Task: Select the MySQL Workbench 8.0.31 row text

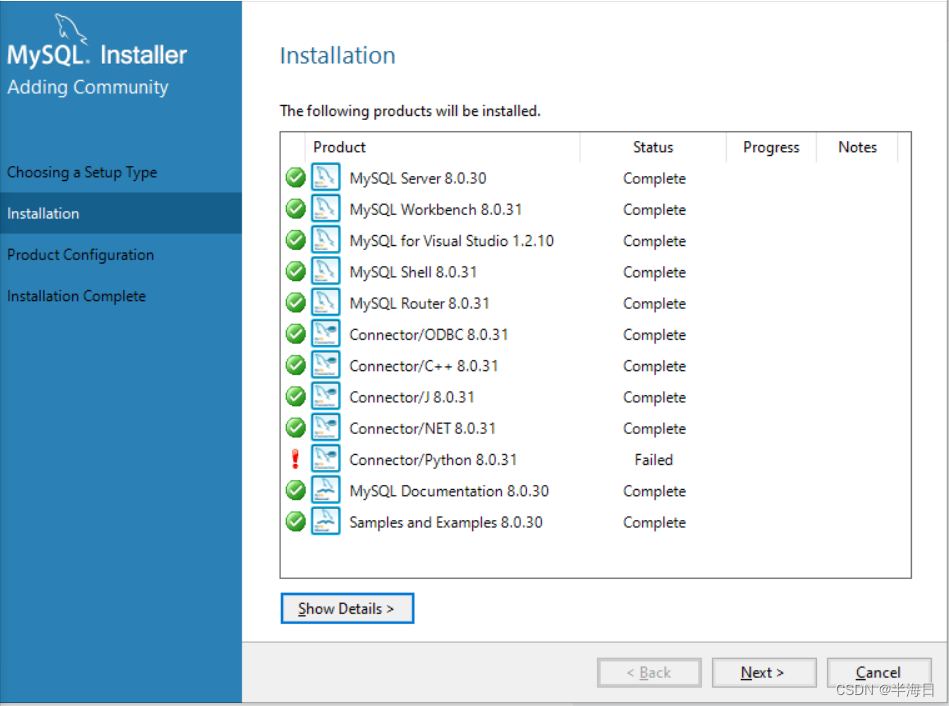Action: [x=435, y=209]
